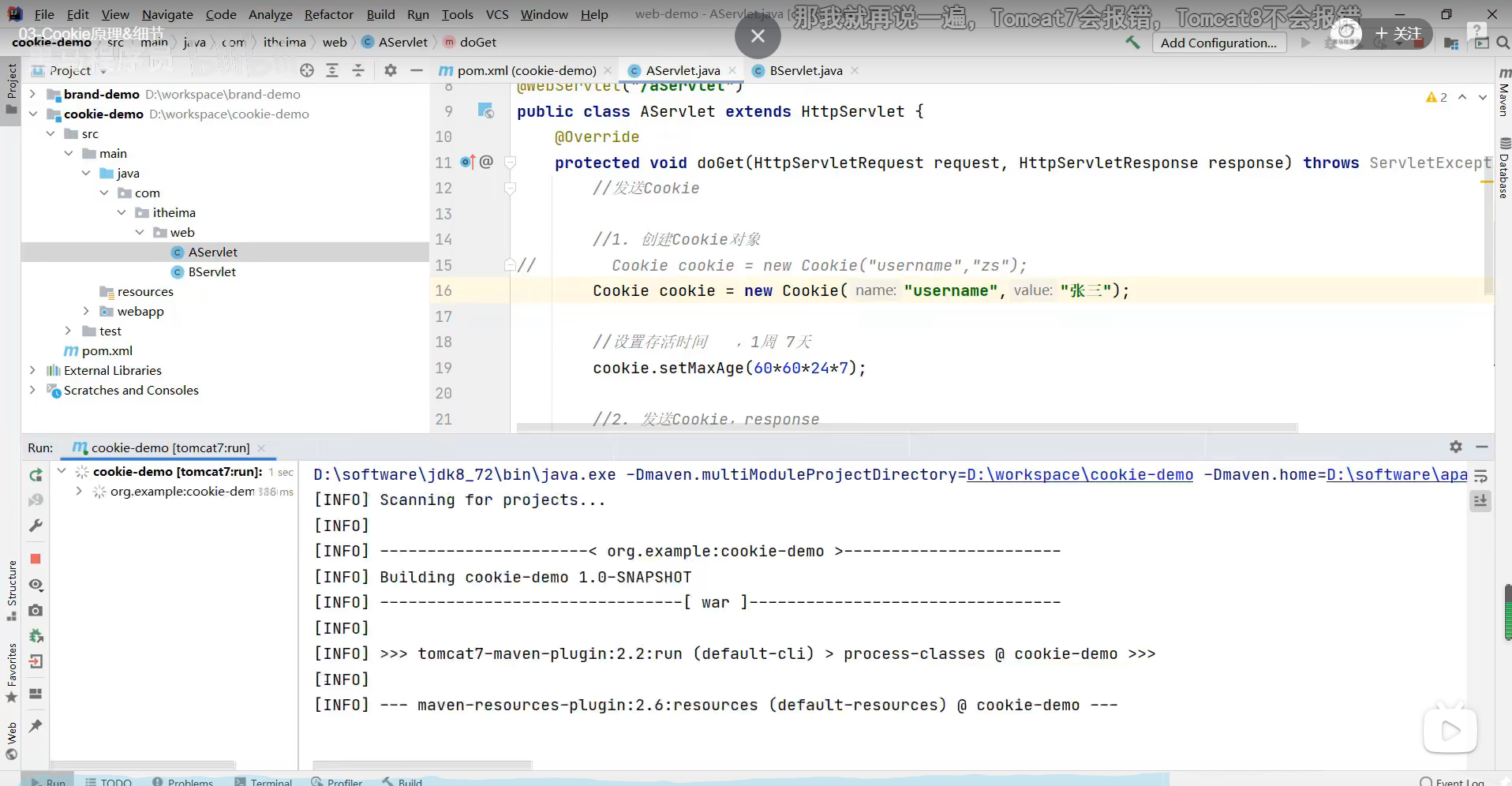Hide the Run tool window

pyautogui.click(x=1482, y=447)
